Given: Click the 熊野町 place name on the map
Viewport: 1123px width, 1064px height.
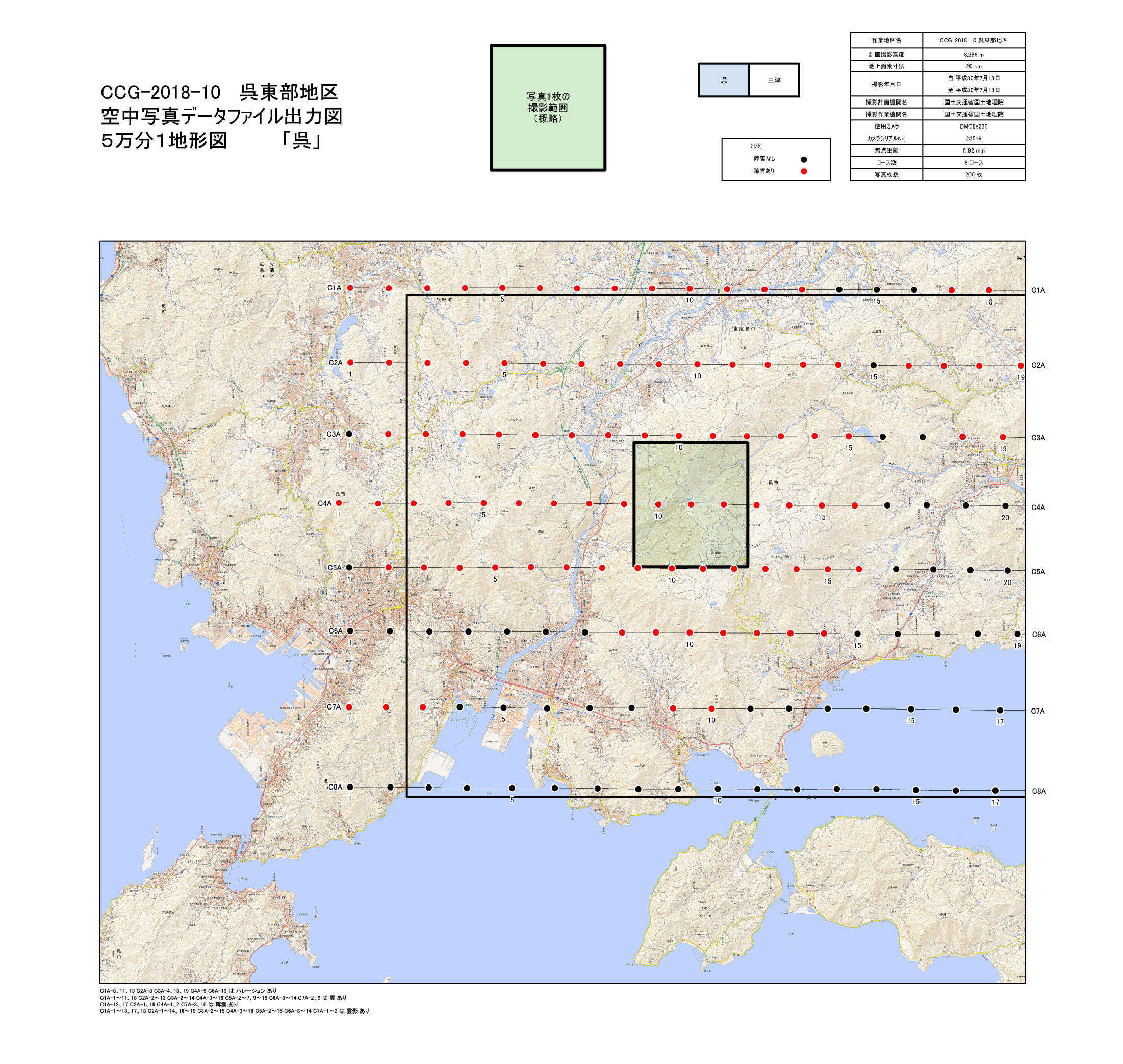Looking at the screenshot, I should [444, 299].
